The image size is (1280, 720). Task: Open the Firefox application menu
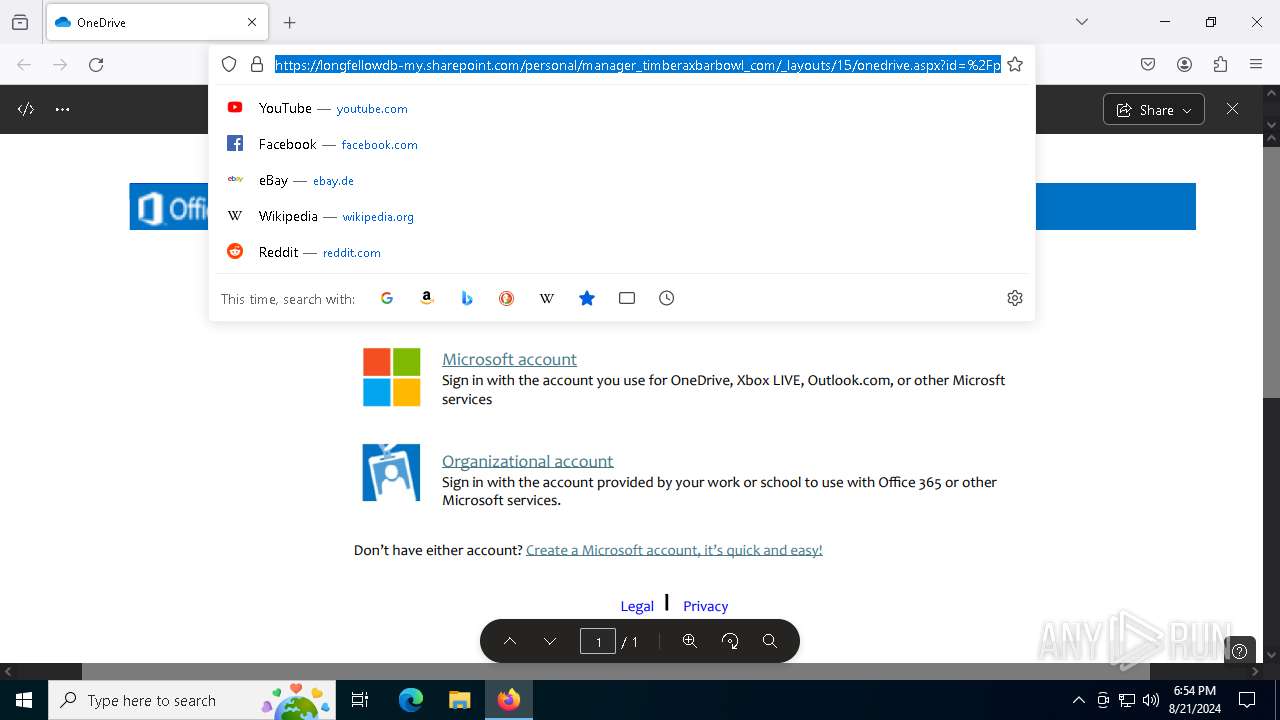tap(1256, 64)
